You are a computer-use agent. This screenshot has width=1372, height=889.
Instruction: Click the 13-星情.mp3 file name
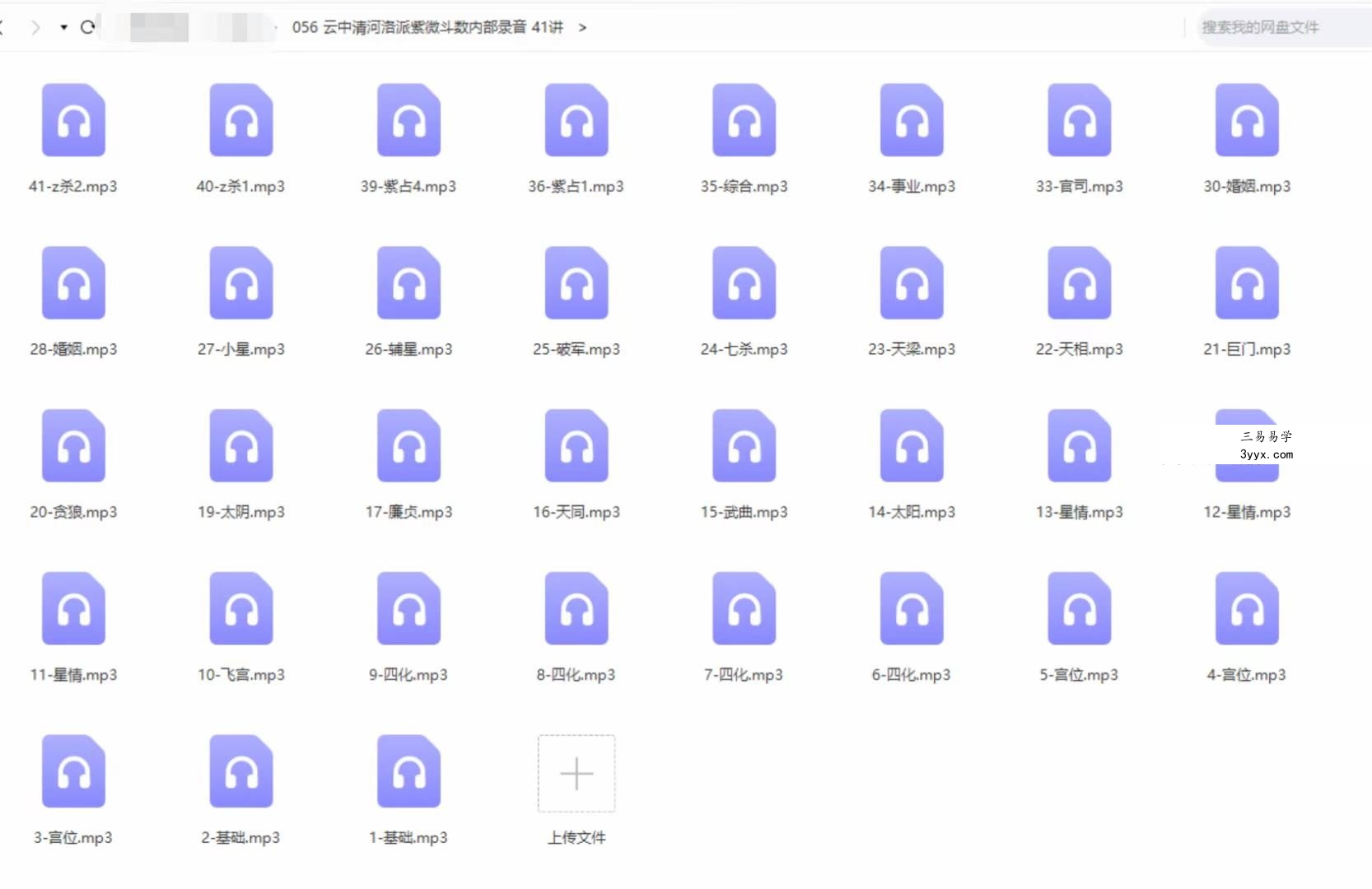[1080, 512]
